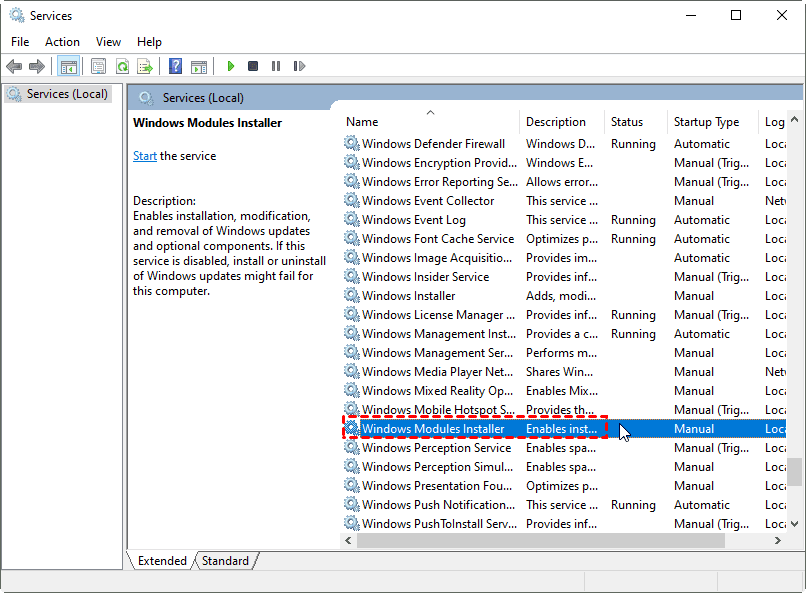The width and height of the screenshot is (806, 593).
Task: Click 'Enables inst...' description of Modules Installer
Action: 561,429
